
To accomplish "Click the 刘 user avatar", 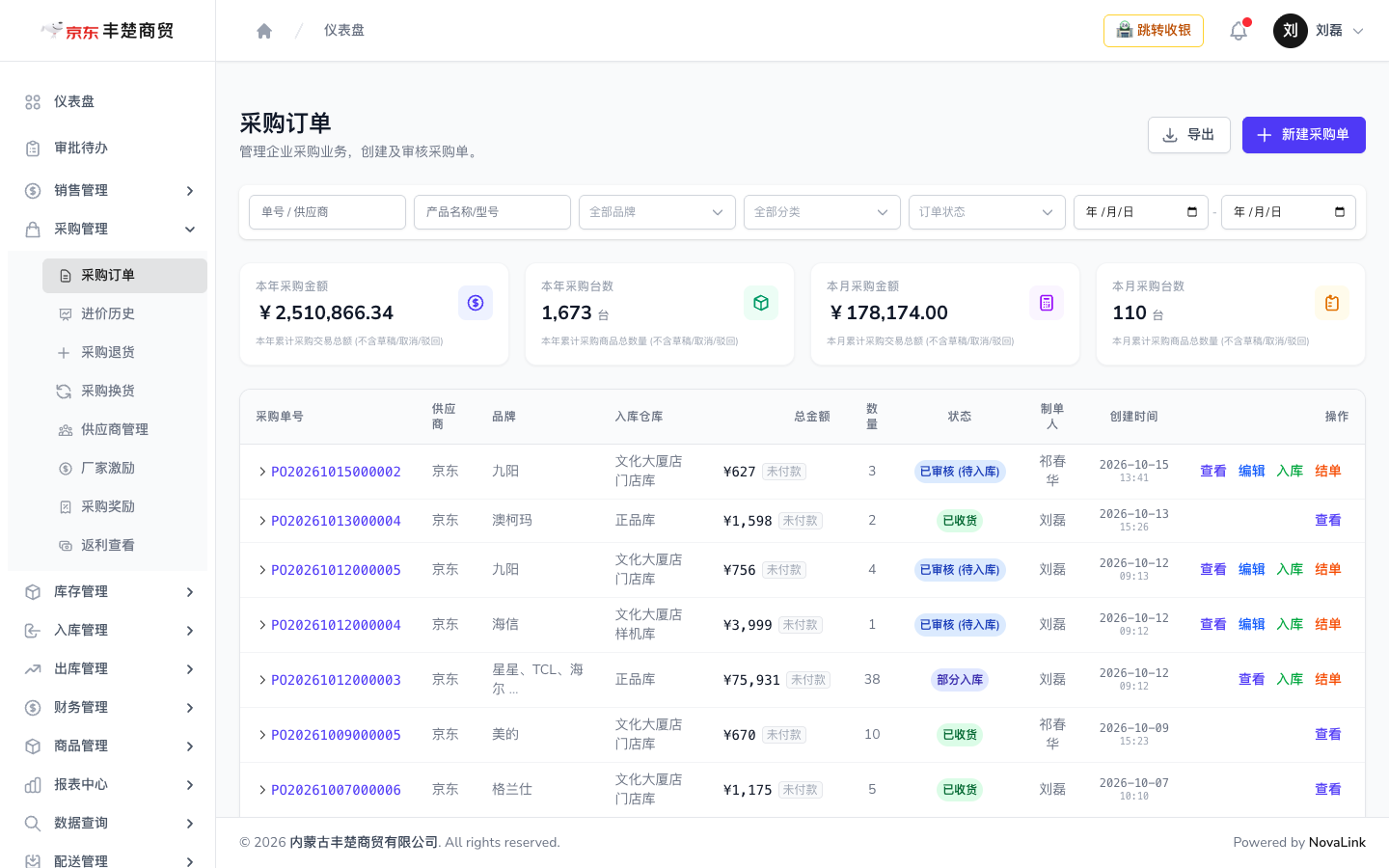I will (1291, 31).
